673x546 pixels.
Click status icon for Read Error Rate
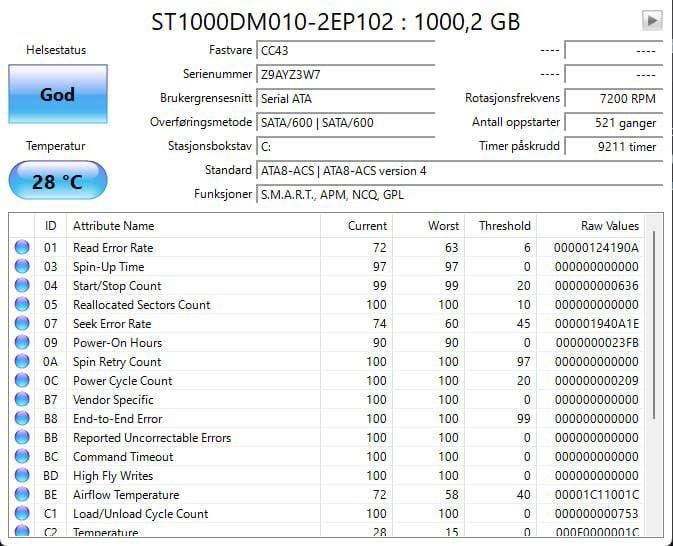pos(22,247)
